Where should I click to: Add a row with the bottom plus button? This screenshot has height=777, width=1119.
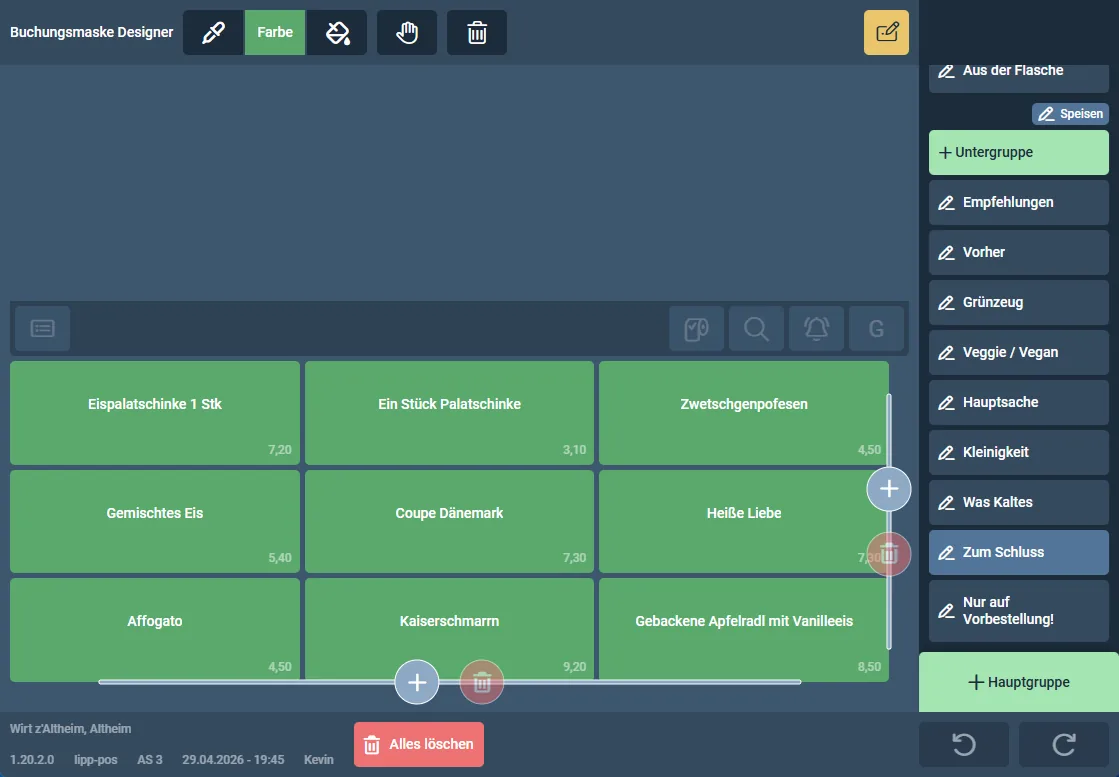(x=417, y=682)
